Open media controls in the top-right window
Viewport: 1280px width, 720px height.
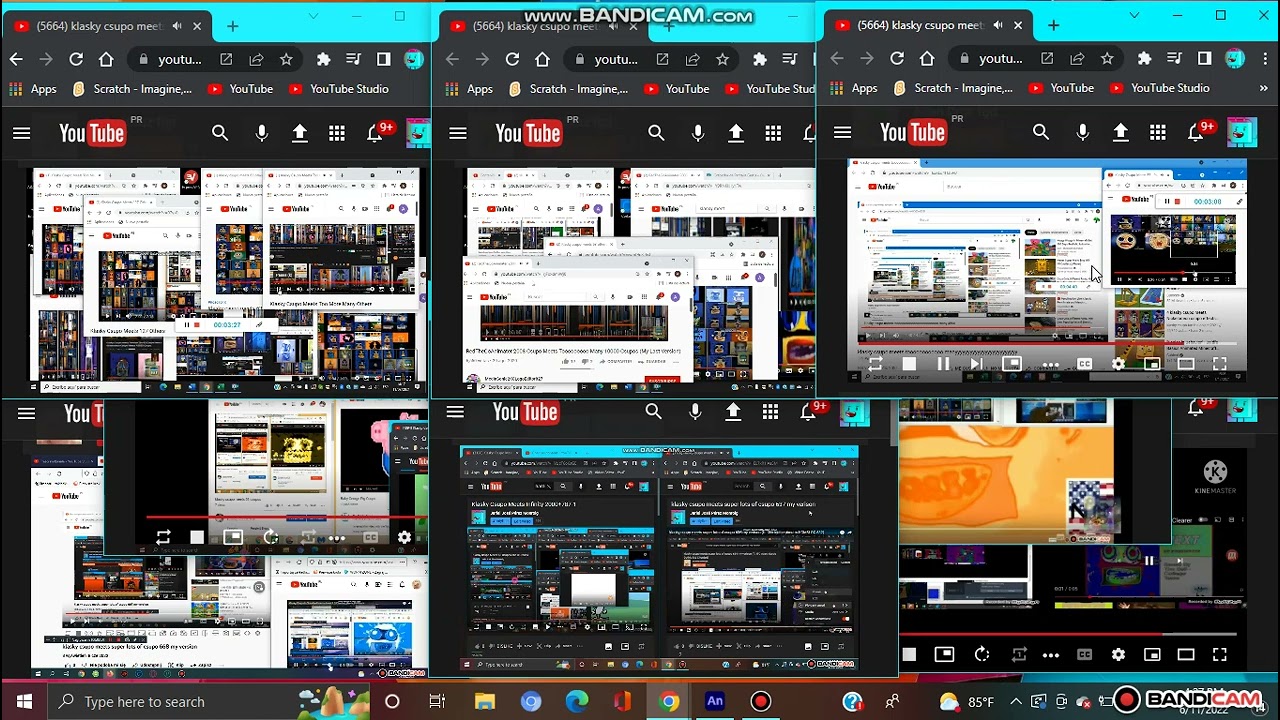tap(1174, 58)
